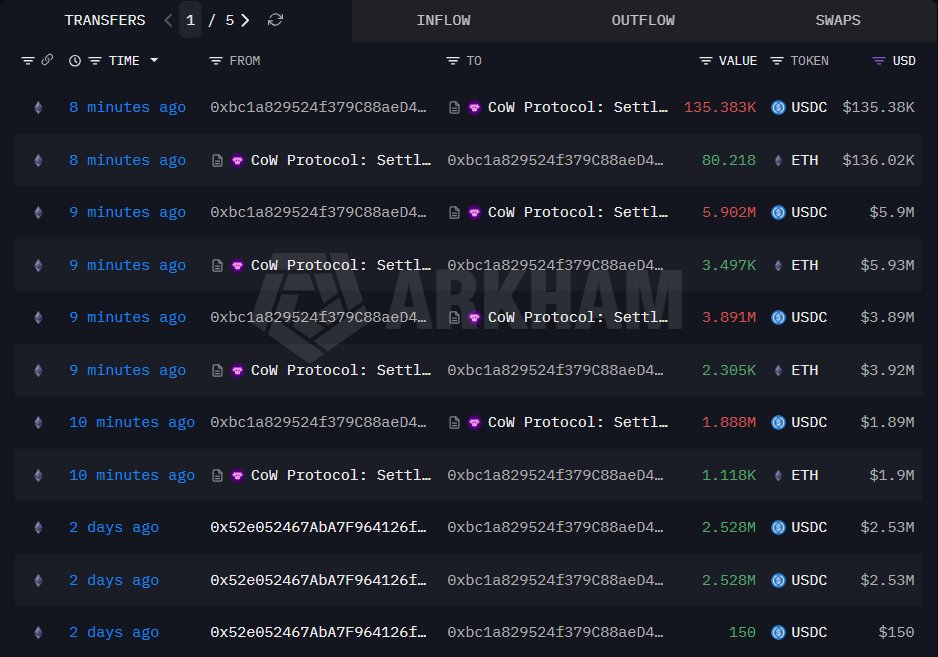Open sender 0x52e052467AbA7F964126f… in 150 USDC row
938x657 pixels.
tap(318, 632)
